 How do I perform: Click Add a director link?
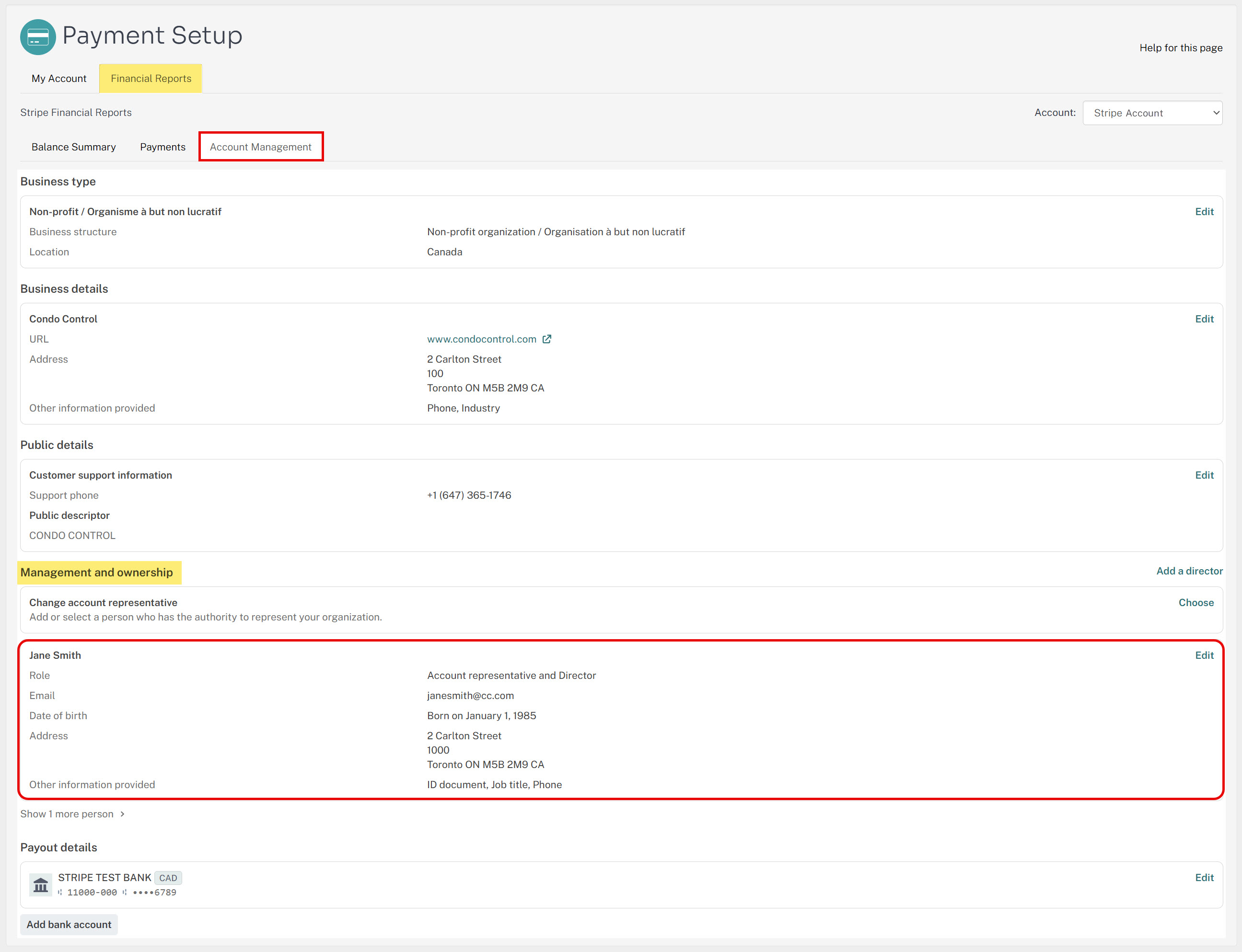pos(1189,571)
